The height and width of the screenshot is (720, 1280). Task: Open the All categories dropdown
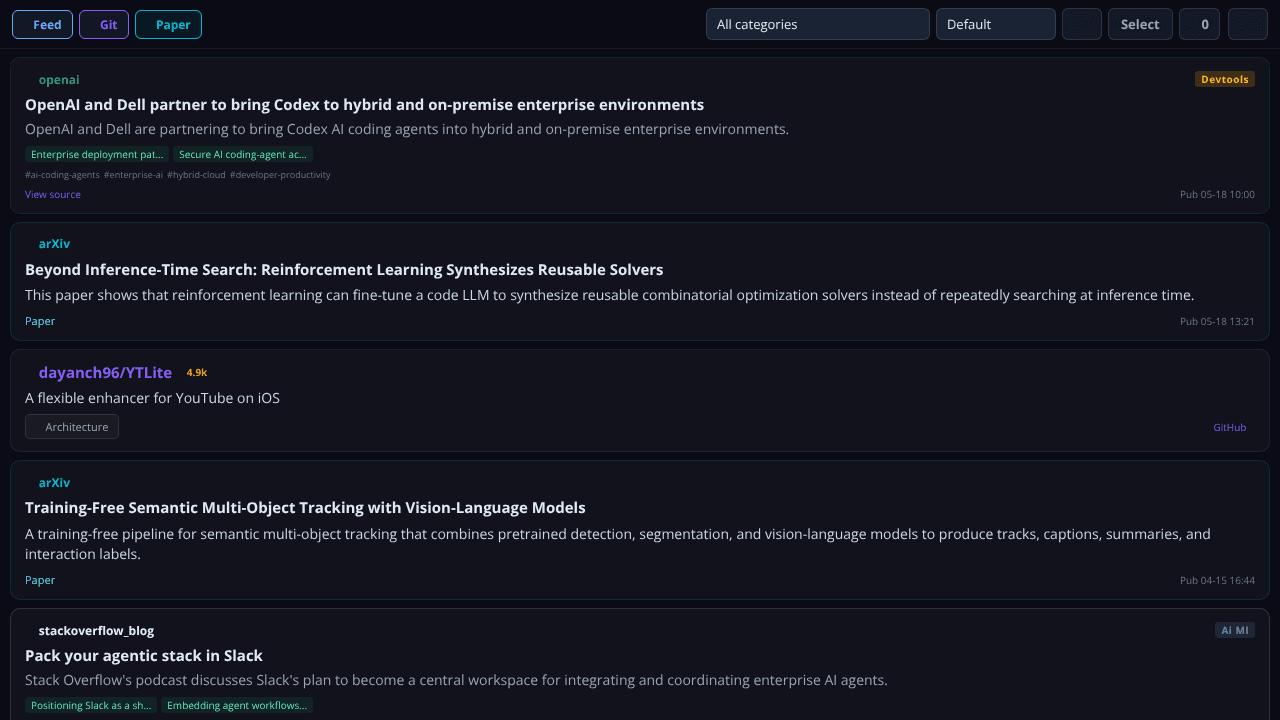tap(818, 24)
